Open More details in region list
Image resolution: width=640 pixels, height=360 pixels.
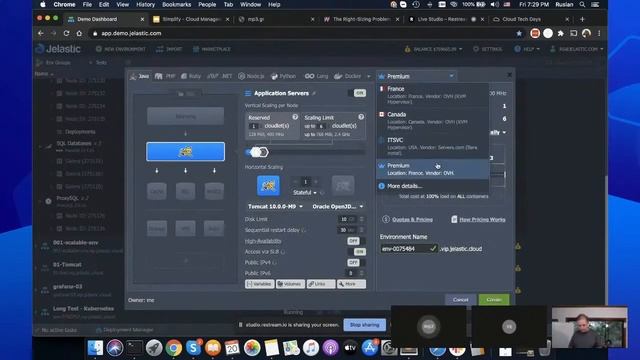pyautogui.click(x=404, y=186)
